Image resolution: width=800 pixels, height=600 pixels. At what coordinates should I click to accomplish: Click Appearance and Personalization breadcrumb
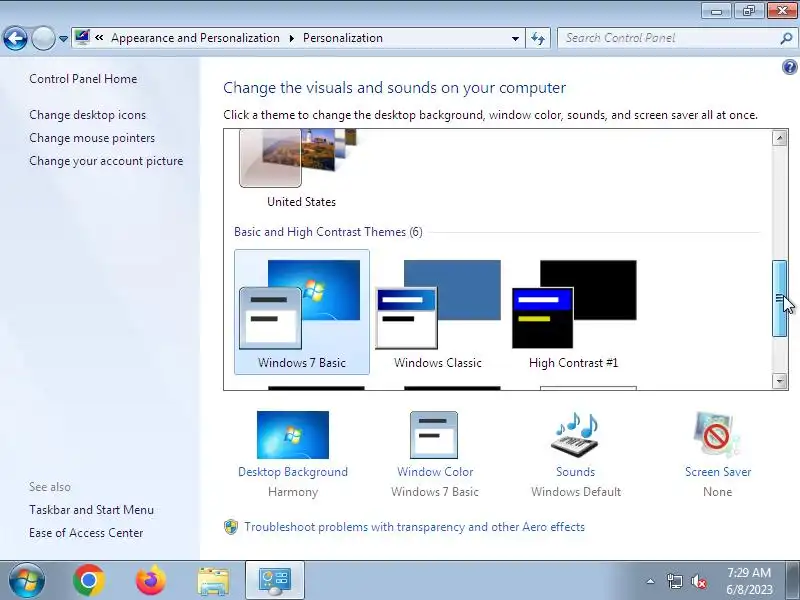(x=195, y=38)
